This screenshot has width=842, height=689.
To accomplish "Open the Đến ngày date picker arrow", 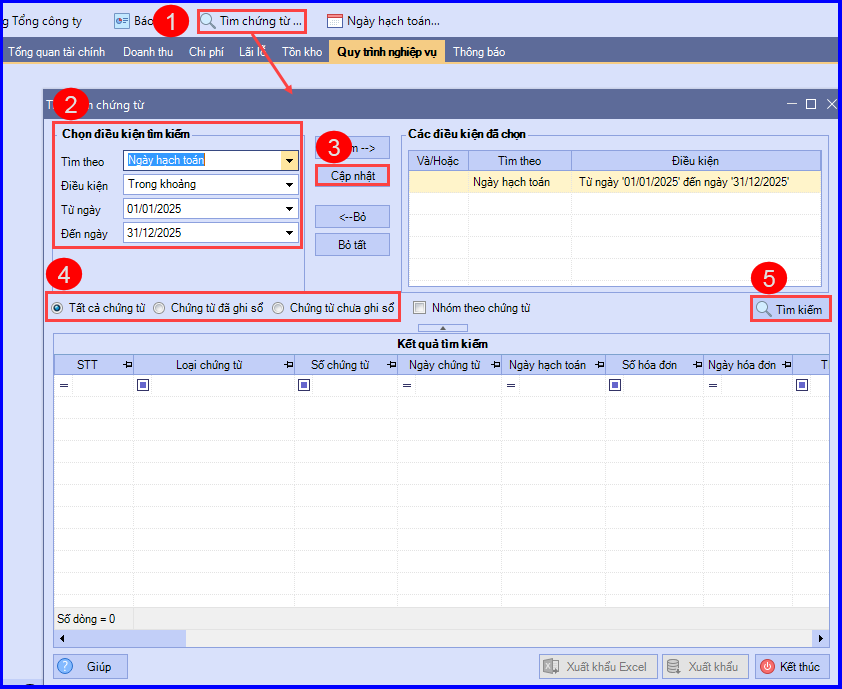I will click(x=289, y=233).
